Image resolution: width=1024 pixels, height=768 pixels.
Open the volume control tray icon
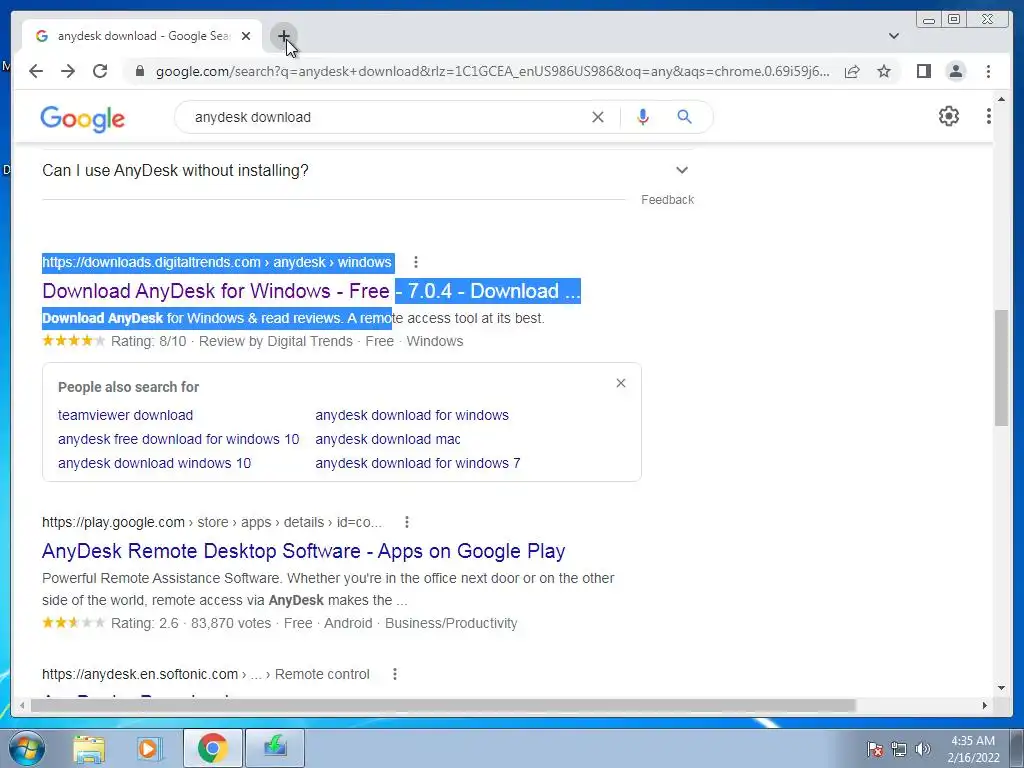[923, 749]
